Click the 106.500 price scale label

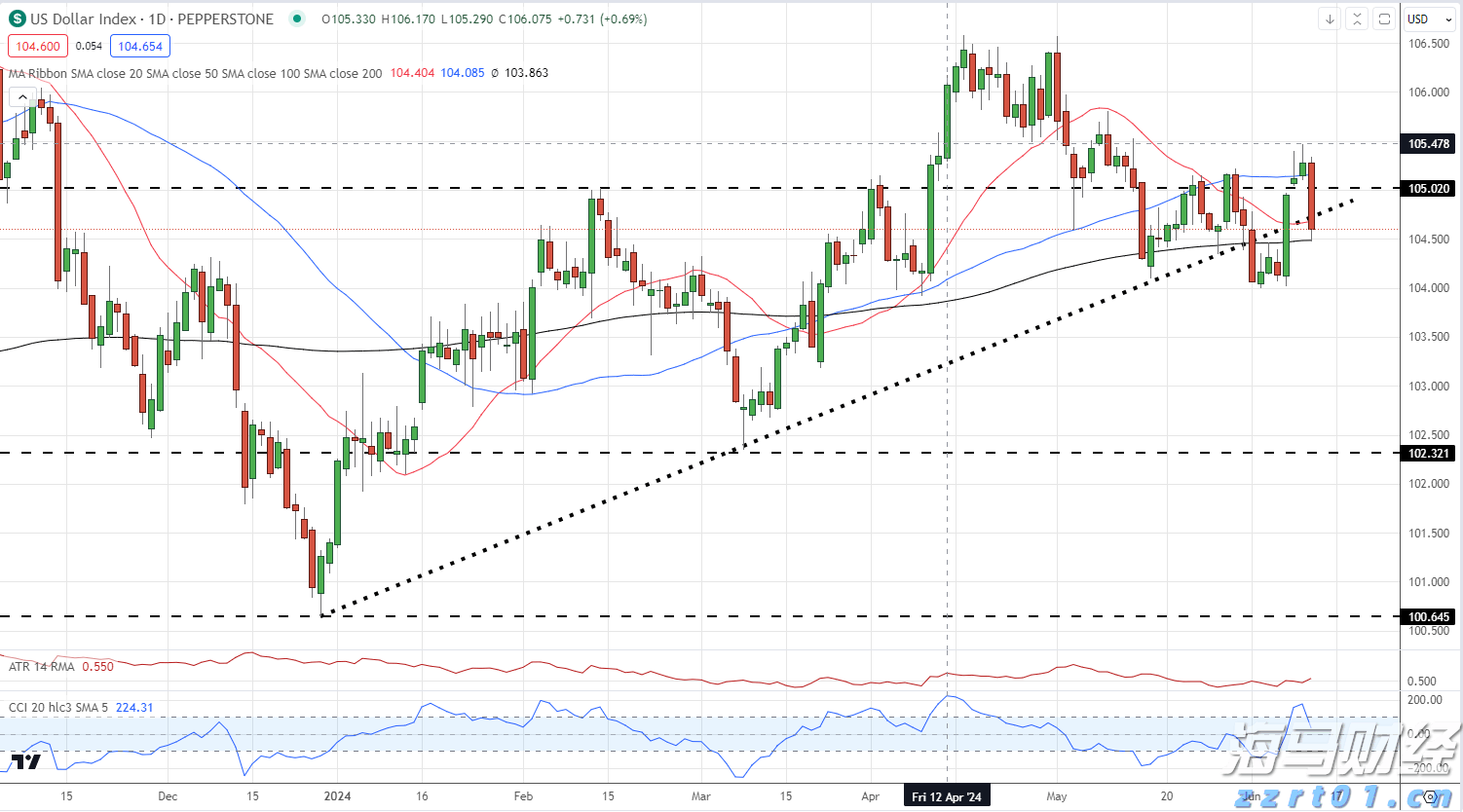point(1429,44)
